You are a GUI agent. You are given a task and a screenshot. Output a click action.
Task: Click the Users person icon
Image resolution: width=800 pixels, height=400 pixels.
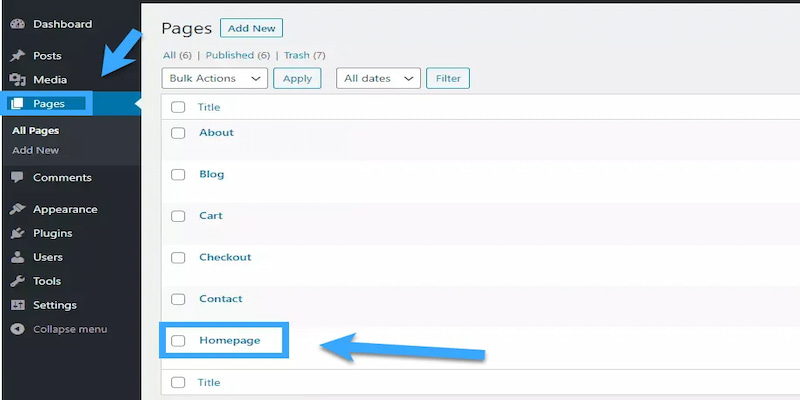click(17, 258)
